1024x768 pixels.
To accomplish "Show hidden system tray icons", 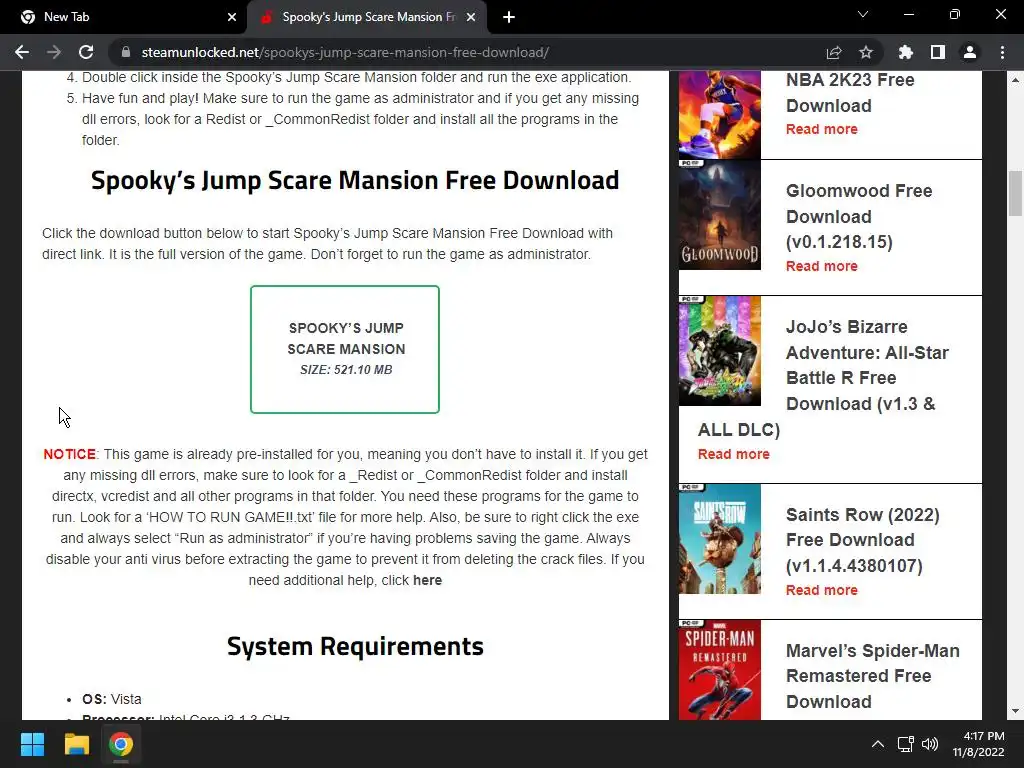I will [x=878, y=744].
